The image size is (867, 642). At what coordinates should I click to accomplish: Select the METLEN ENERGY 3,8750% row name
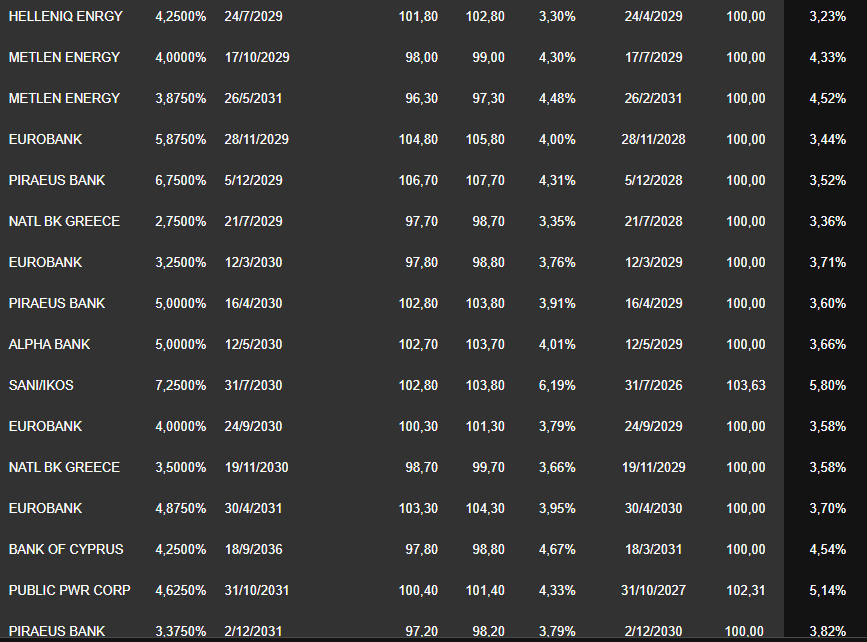(64, 98)
